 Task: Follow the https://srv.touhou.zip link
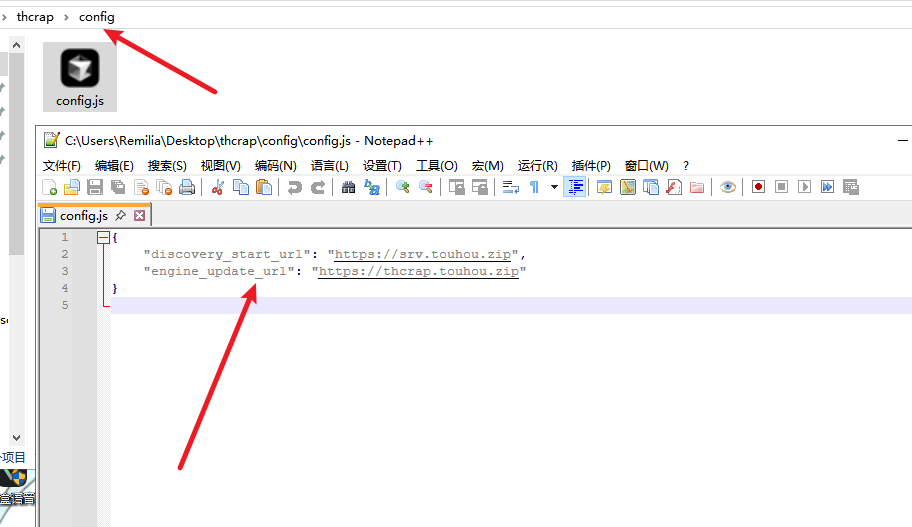tap(423, 254)
